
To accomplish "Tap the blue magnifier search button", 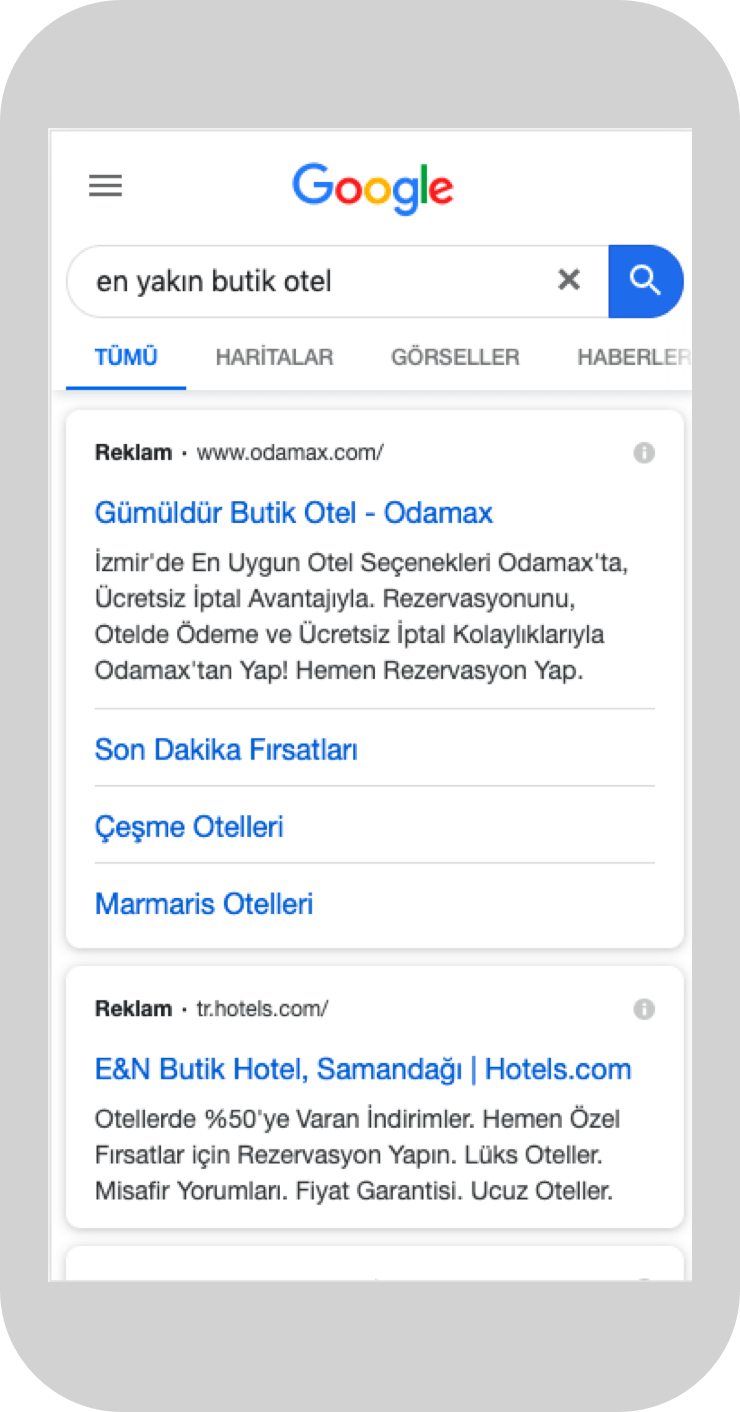I will pos(646,281).
